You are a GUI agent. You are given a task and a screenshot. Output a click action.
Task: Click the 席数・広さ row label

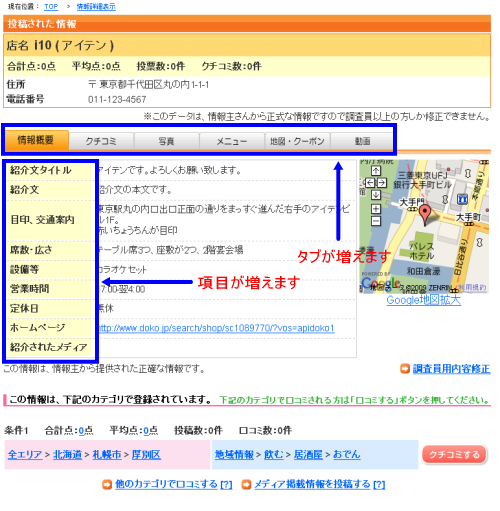(31, 250)
